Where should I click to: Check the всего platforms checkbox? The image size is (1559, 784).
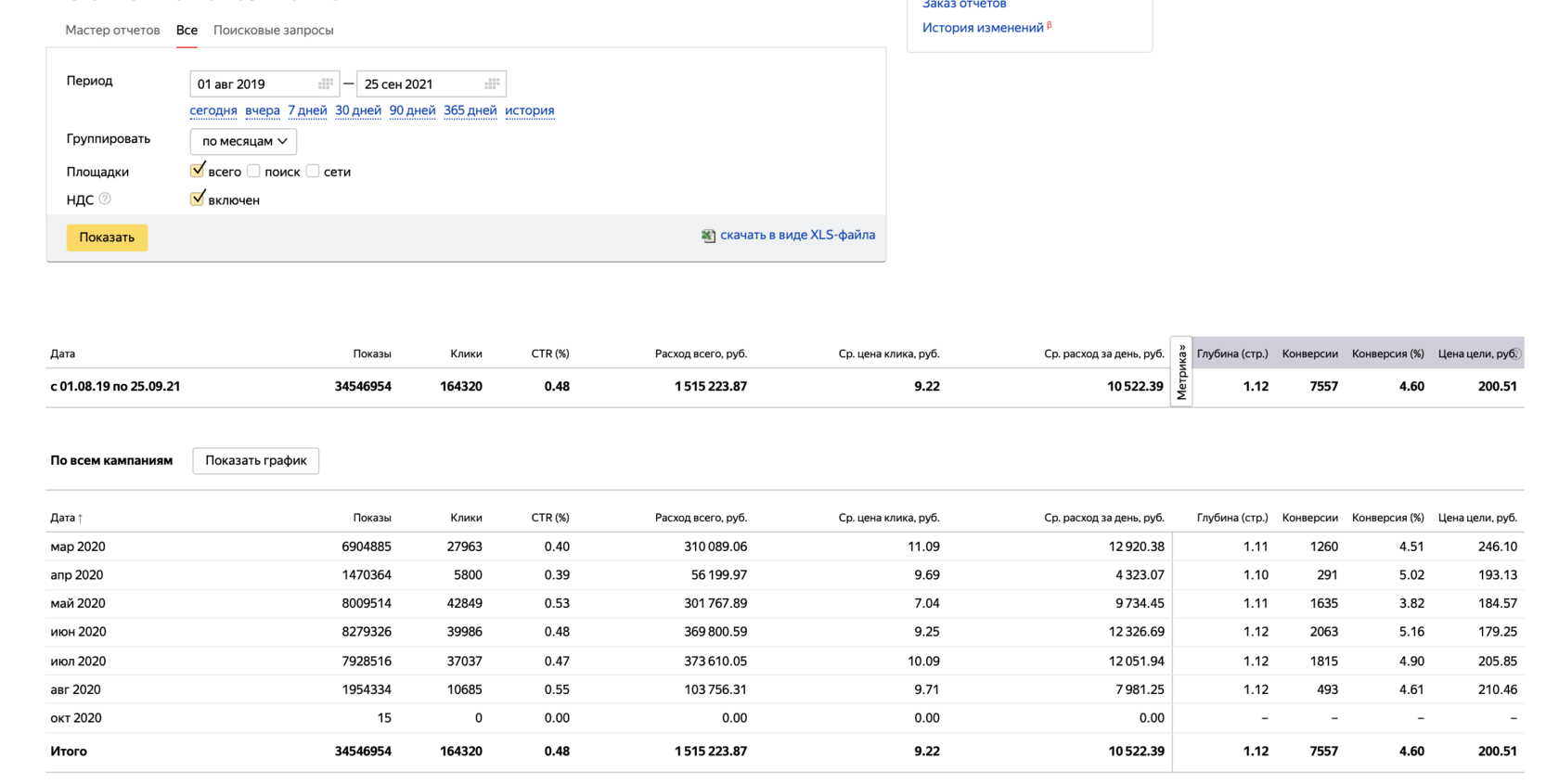coord(197,171)
